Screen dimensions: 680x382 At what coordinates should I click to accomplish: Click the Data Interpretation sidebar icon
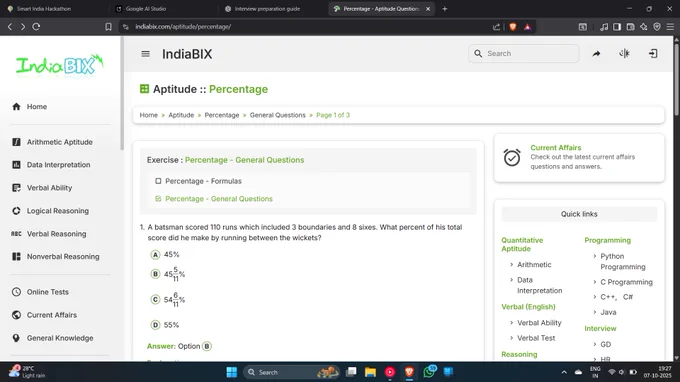pos(16,165)
